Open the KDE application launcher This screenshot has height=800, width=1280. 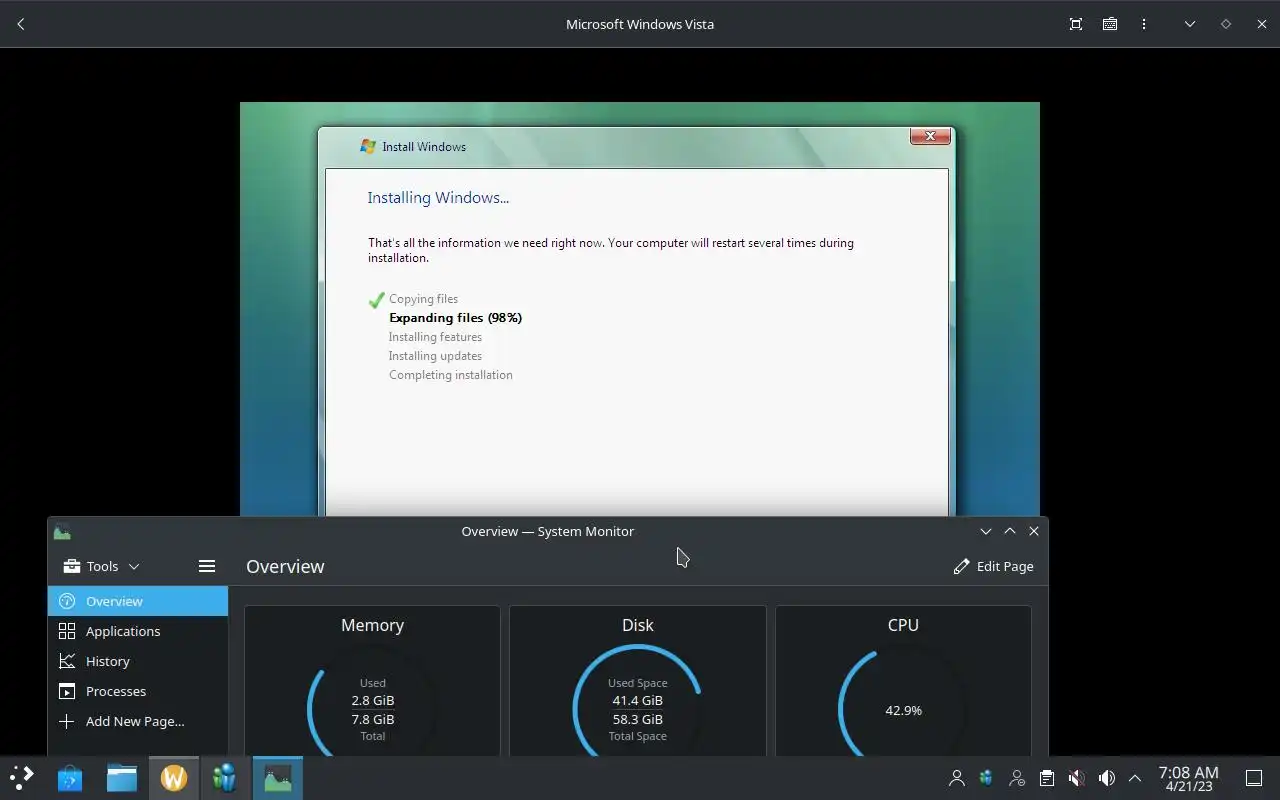tap(22, 777)
